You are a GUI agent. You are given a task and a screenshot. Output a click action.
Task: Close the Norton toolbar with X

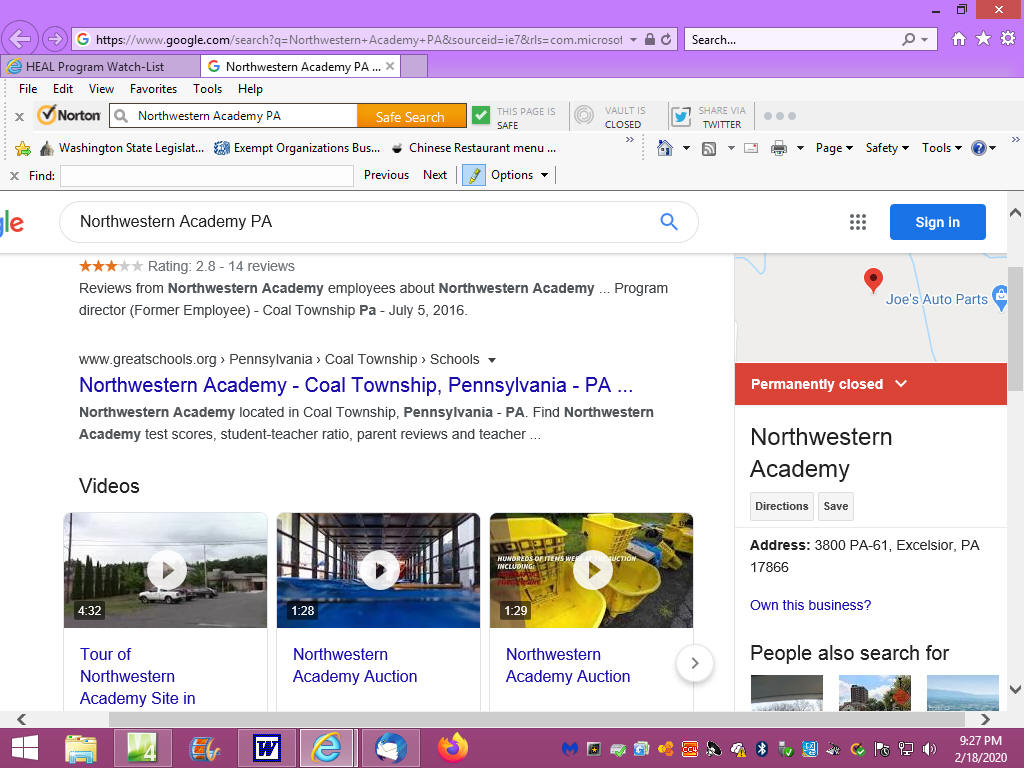[20, 117]
